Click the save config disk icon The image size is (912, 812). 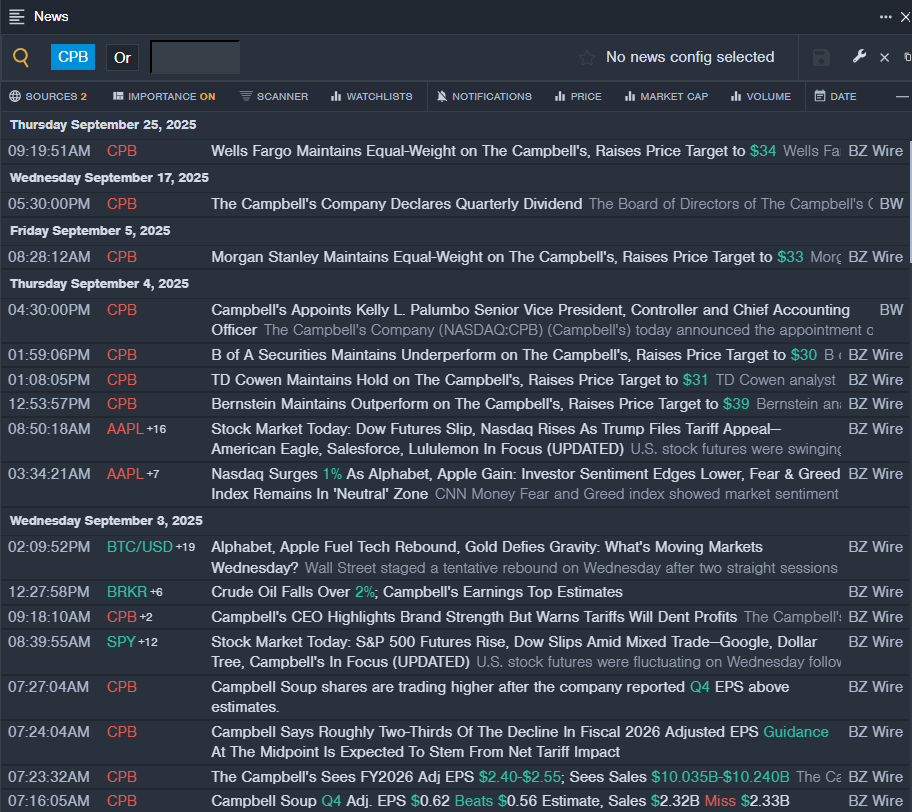click(x=821, y=58)
